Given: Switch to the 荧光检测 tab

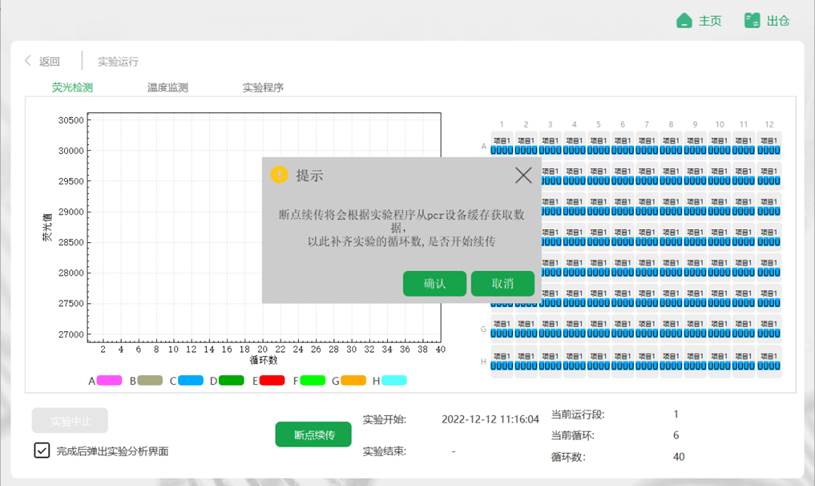Looking at the screenshot, I should coord(72,87).
